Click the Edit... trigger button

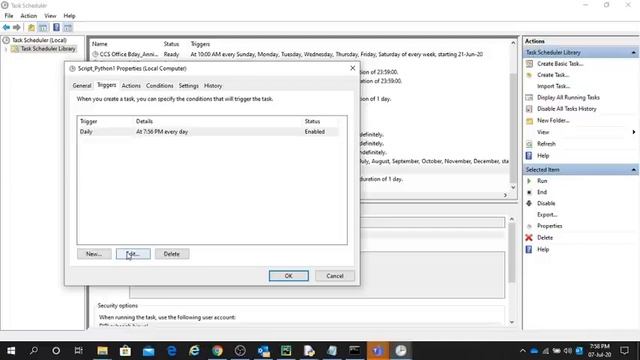133,254
